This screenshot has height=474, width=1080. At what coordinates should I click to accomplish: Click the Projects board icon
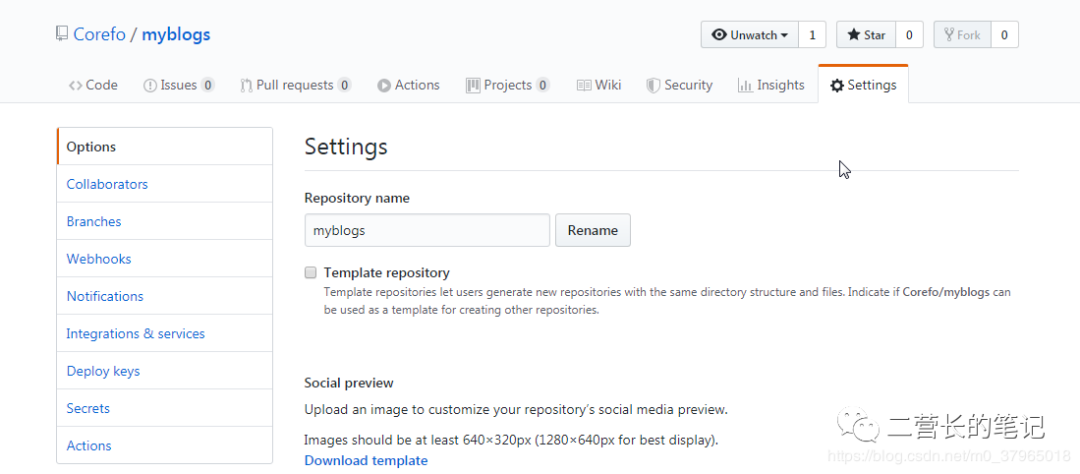(x=472, y=85)
